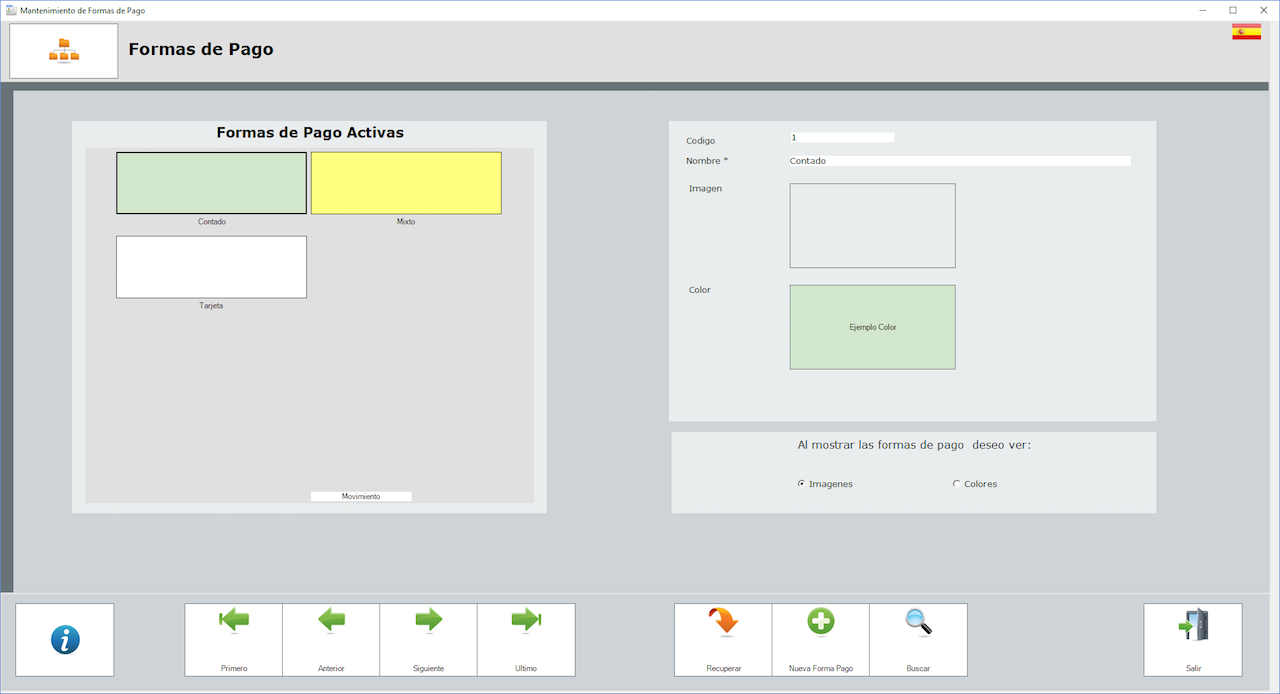The width and height of the screenshot is (1280, 694).
Task: Click the empty Imagen preview box
Action: coord(872,226)
